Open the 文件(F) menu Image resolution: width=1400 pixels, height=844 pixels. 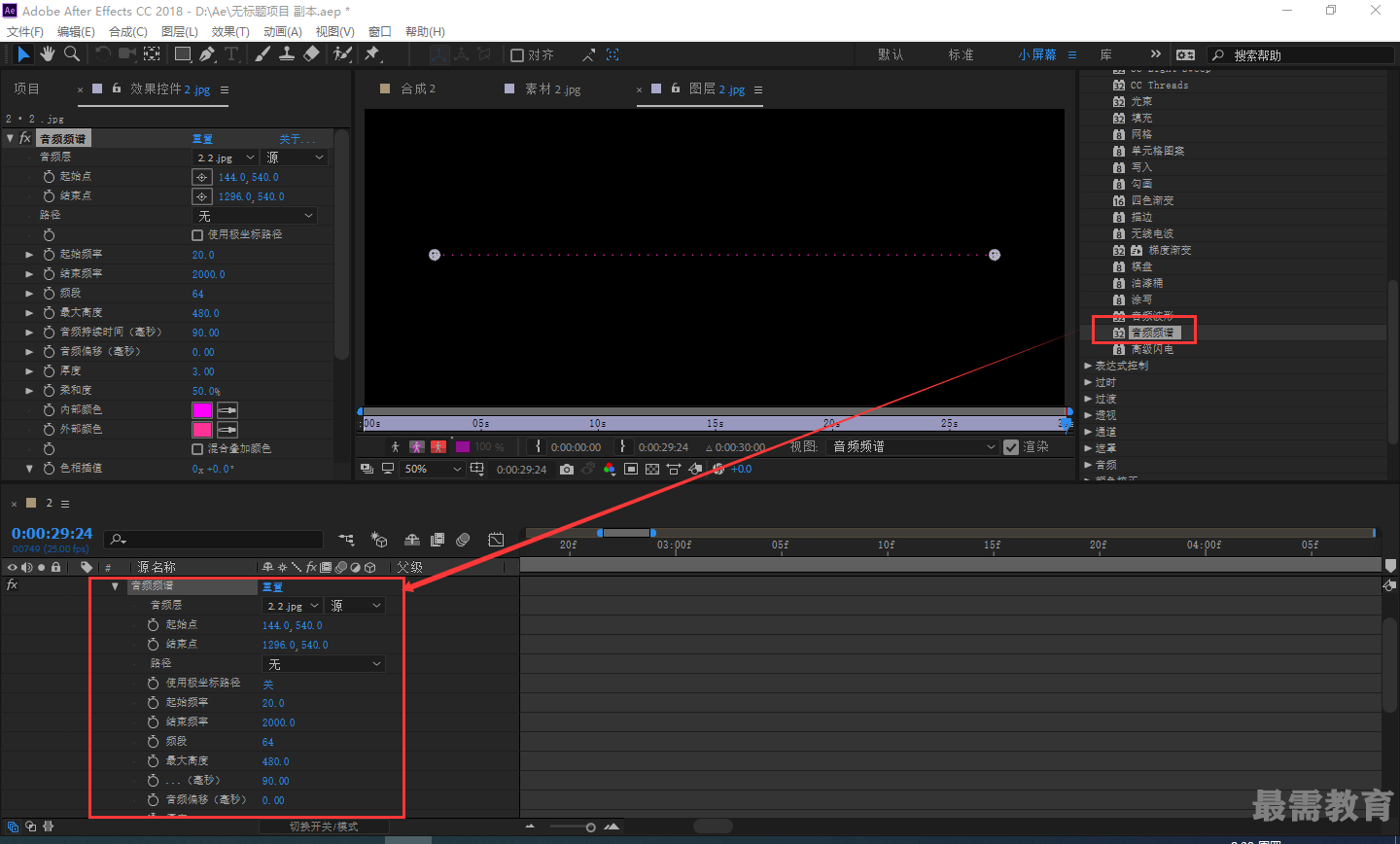tap(25, 31)
